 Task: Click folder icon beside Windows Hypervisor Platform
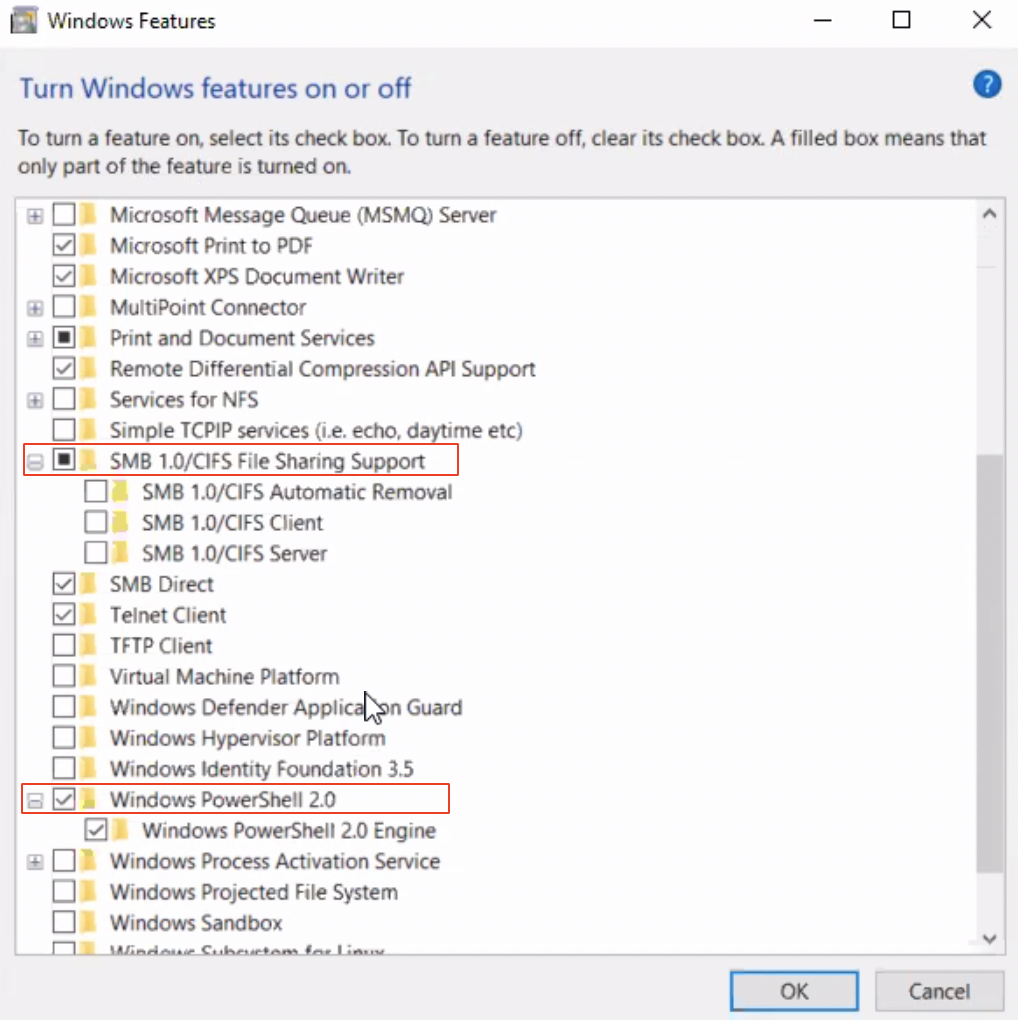(x=89, y=737)
